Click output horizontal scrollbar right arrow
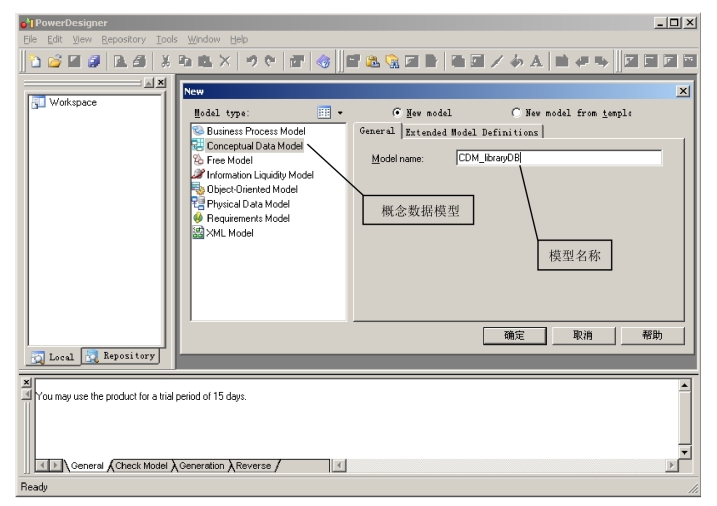717x506 pixels. pyautogui.click(x=671, y=466)
